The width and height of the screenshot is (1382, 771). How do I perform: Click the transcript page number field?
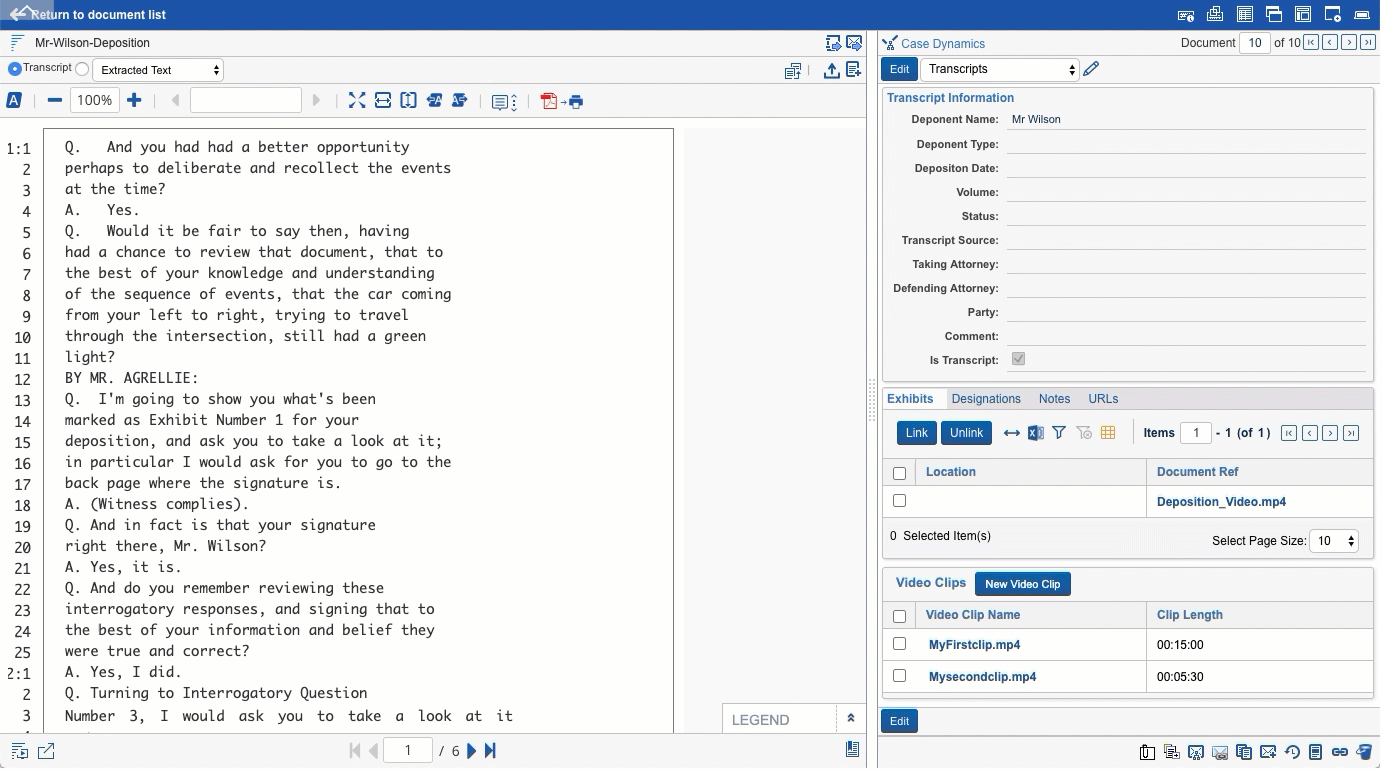(x=408, y=751)
